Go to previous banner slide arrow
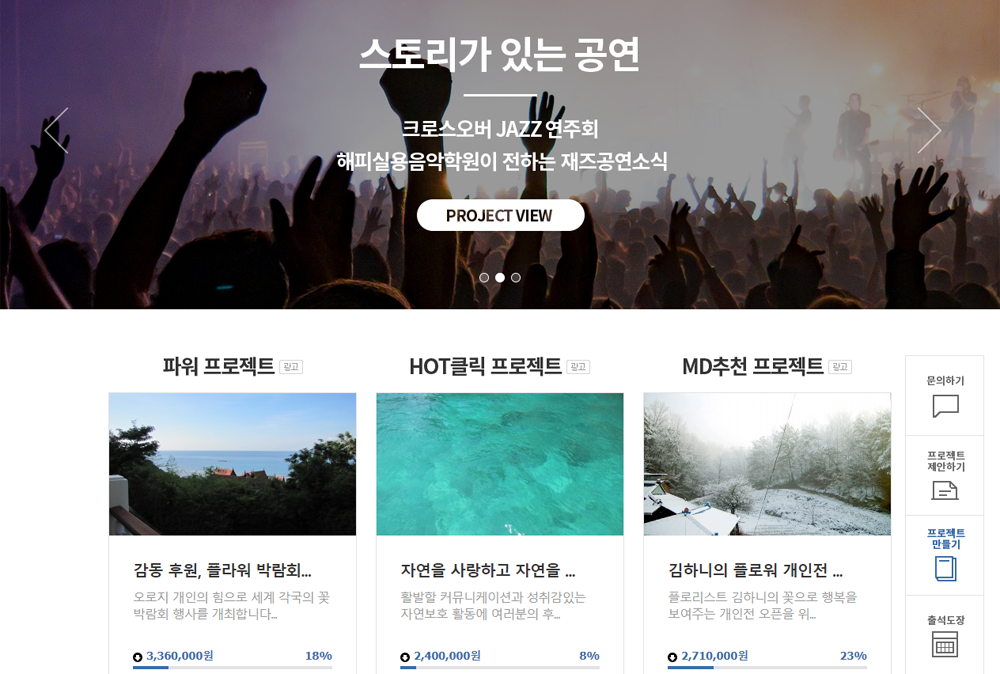1000x674 pixels. 57,130
